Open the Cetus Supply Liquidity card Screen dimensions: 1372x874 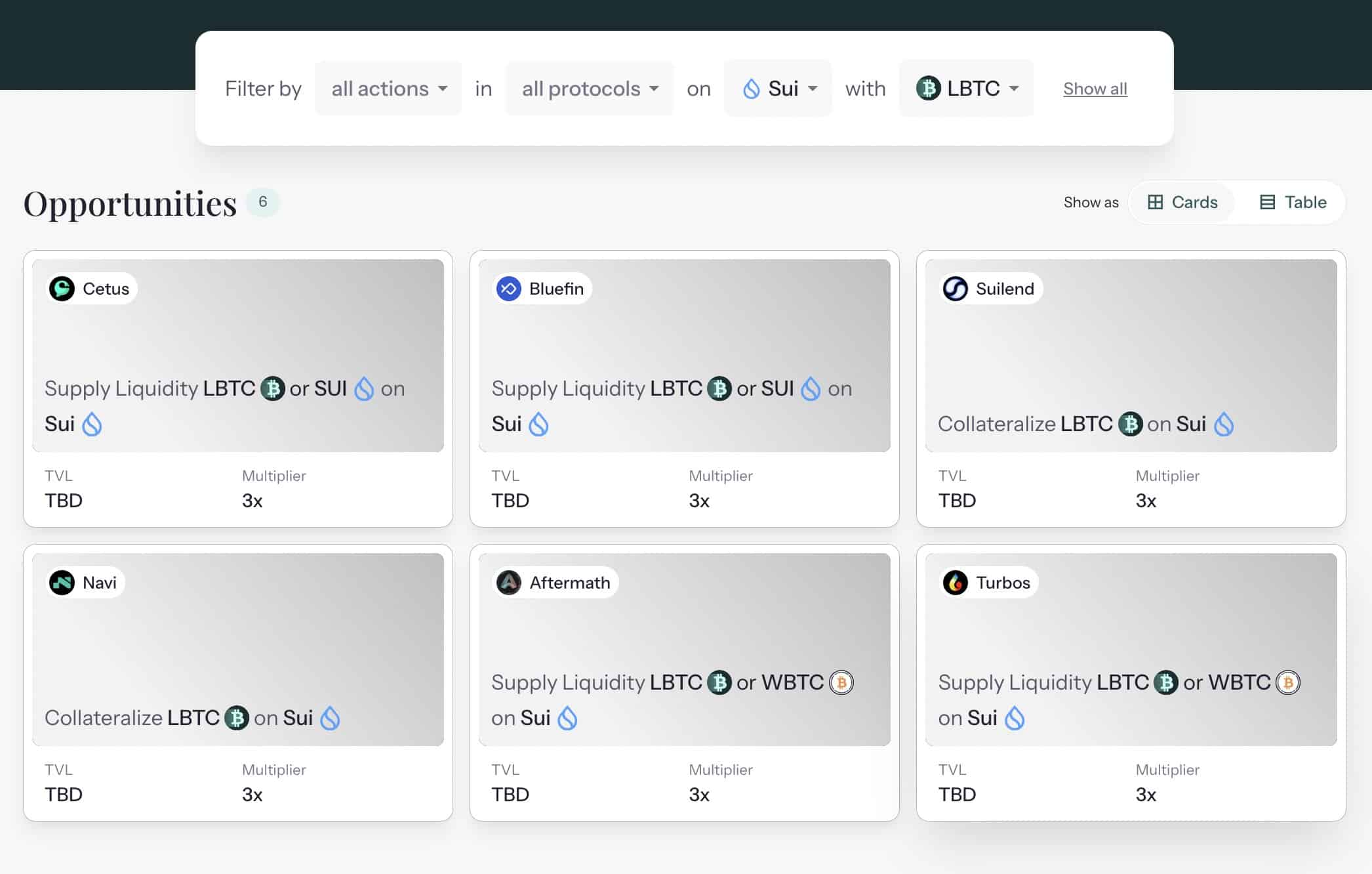tap(238, 388)
